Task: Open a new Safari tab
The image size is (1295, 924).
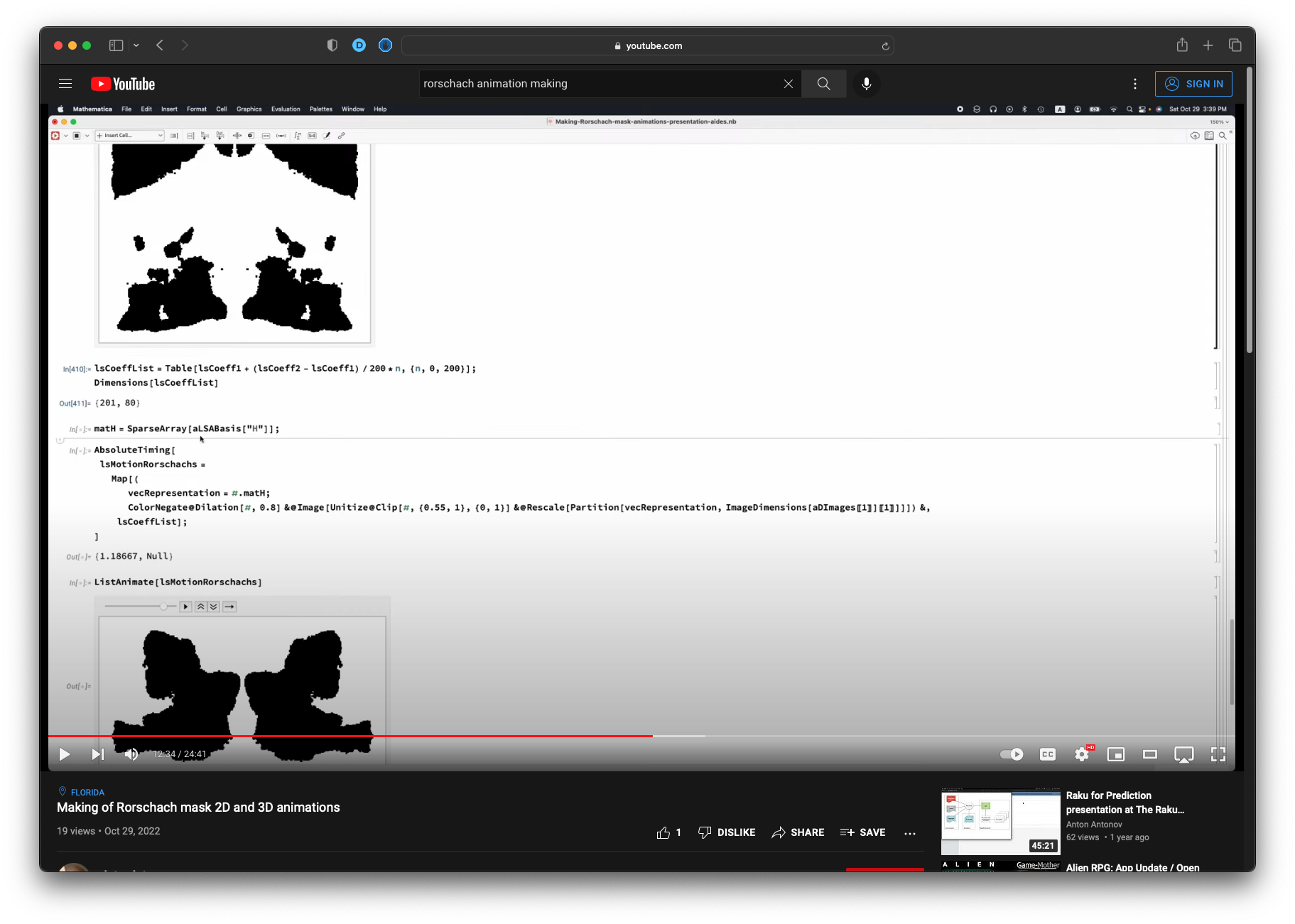Action: click(1208, 45)
